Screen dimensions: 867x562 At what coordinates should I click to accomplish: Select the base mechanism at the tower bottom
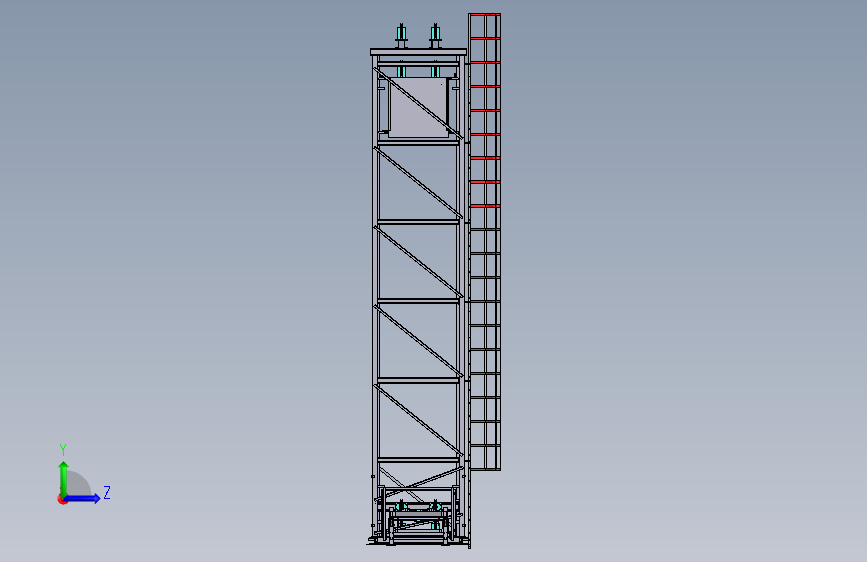click(419, 516)
